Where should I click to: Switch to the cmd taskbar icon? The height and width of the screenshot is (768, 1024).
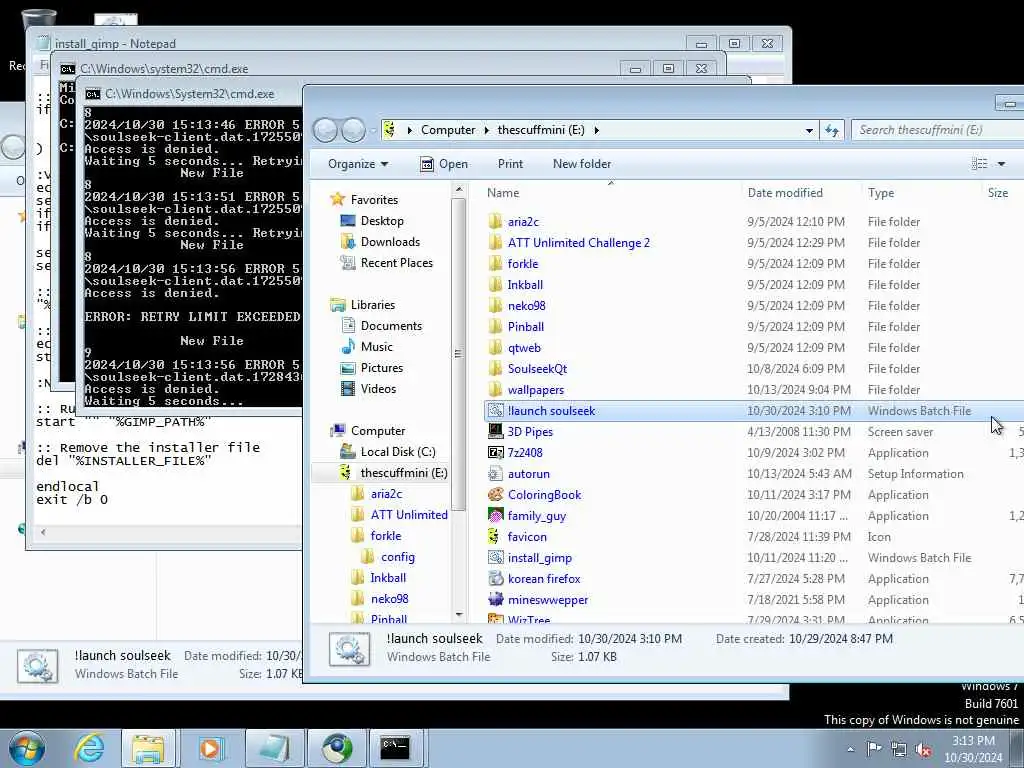click(x=396, y=748)
